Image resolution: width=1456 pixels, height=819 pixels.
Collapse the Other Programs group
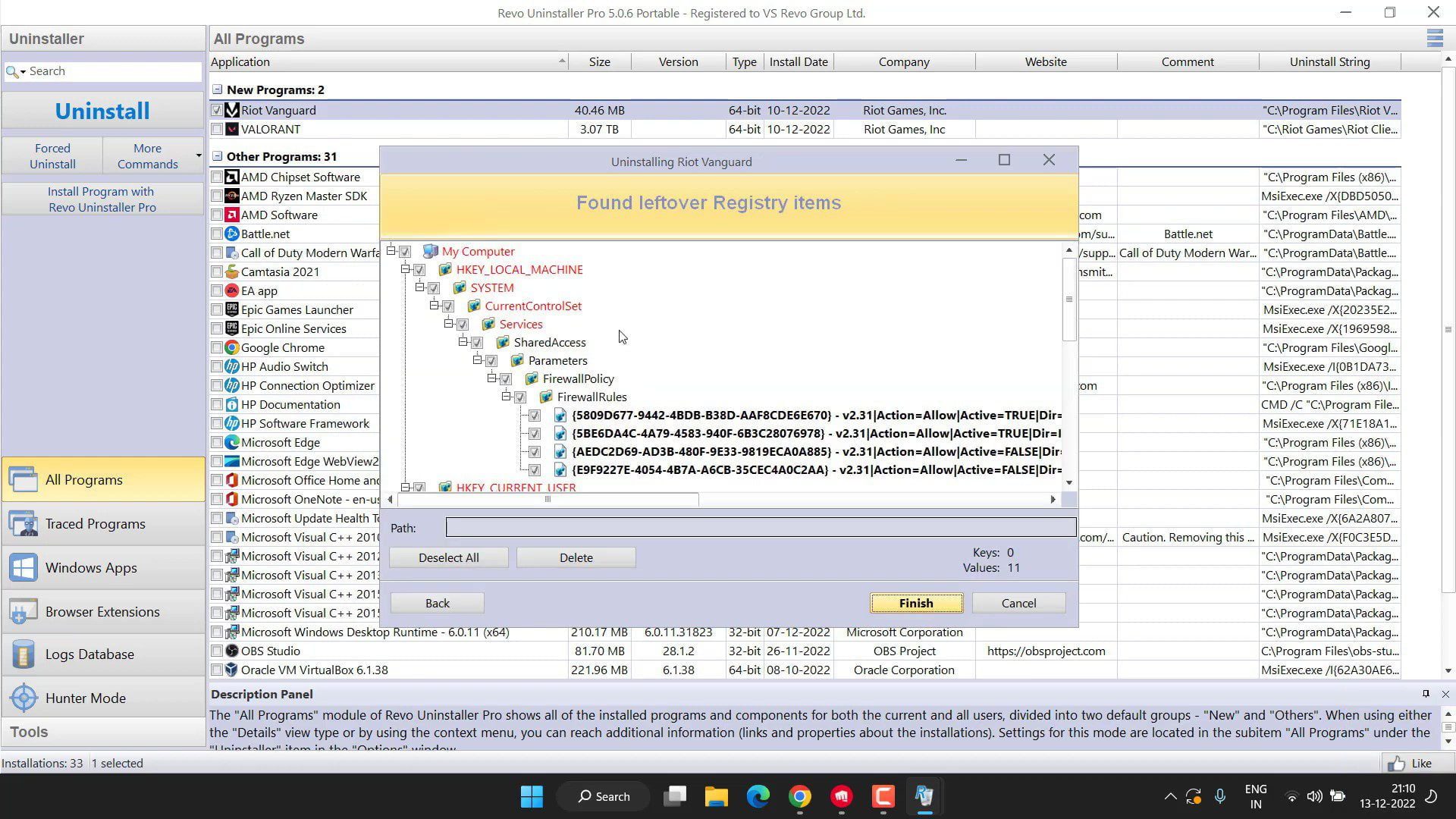click(218, 156)
